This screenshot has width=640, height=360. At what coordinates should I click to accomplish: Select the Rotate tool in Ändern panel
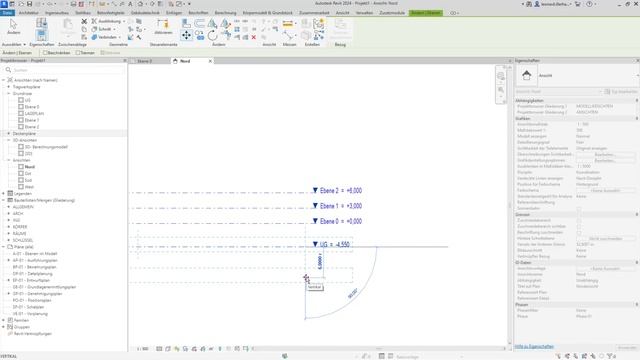(x=212, y=36)
